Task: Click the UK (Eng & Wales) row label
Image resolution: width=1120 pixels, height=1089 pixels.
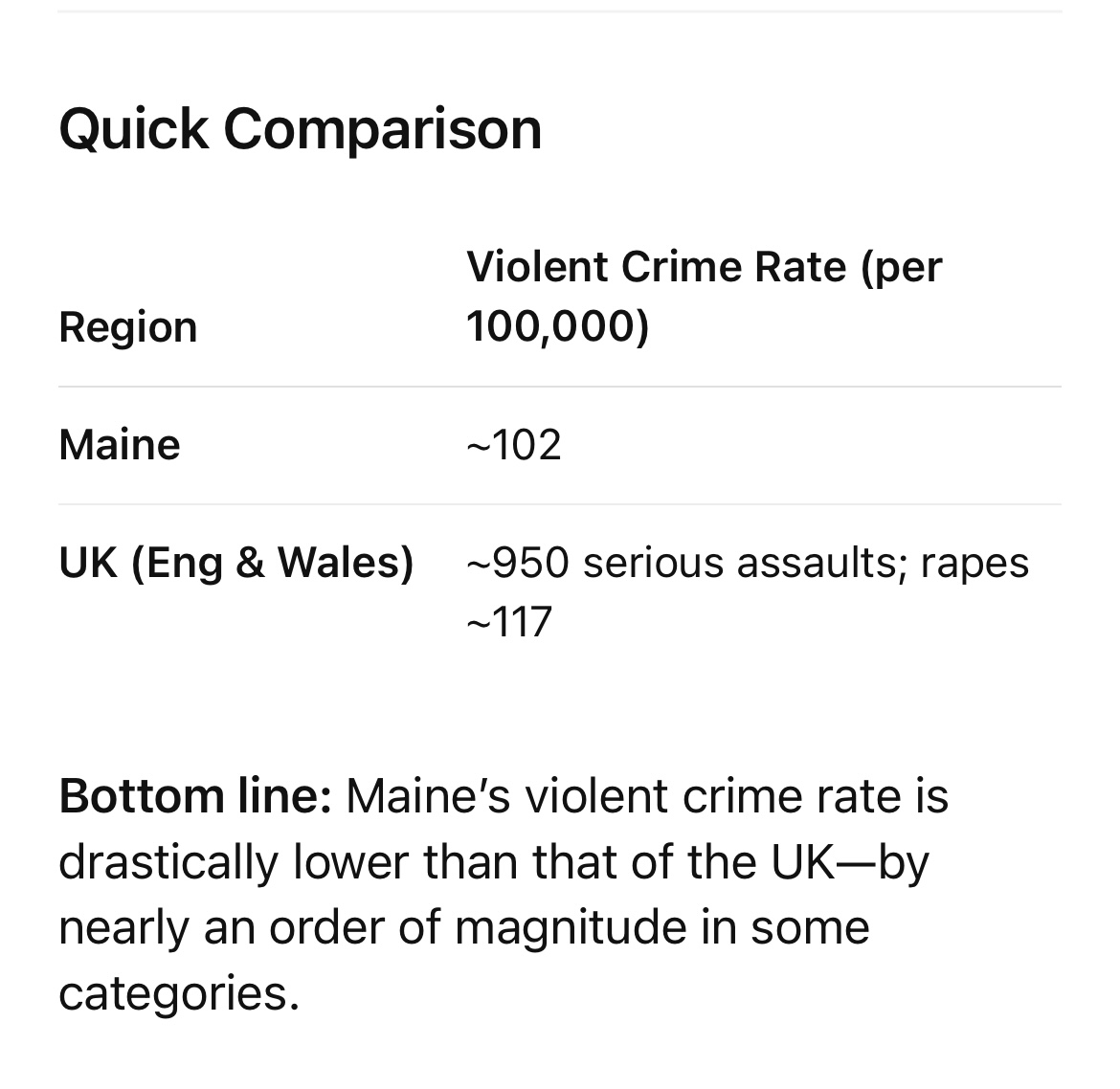Action: coord(235,562)
